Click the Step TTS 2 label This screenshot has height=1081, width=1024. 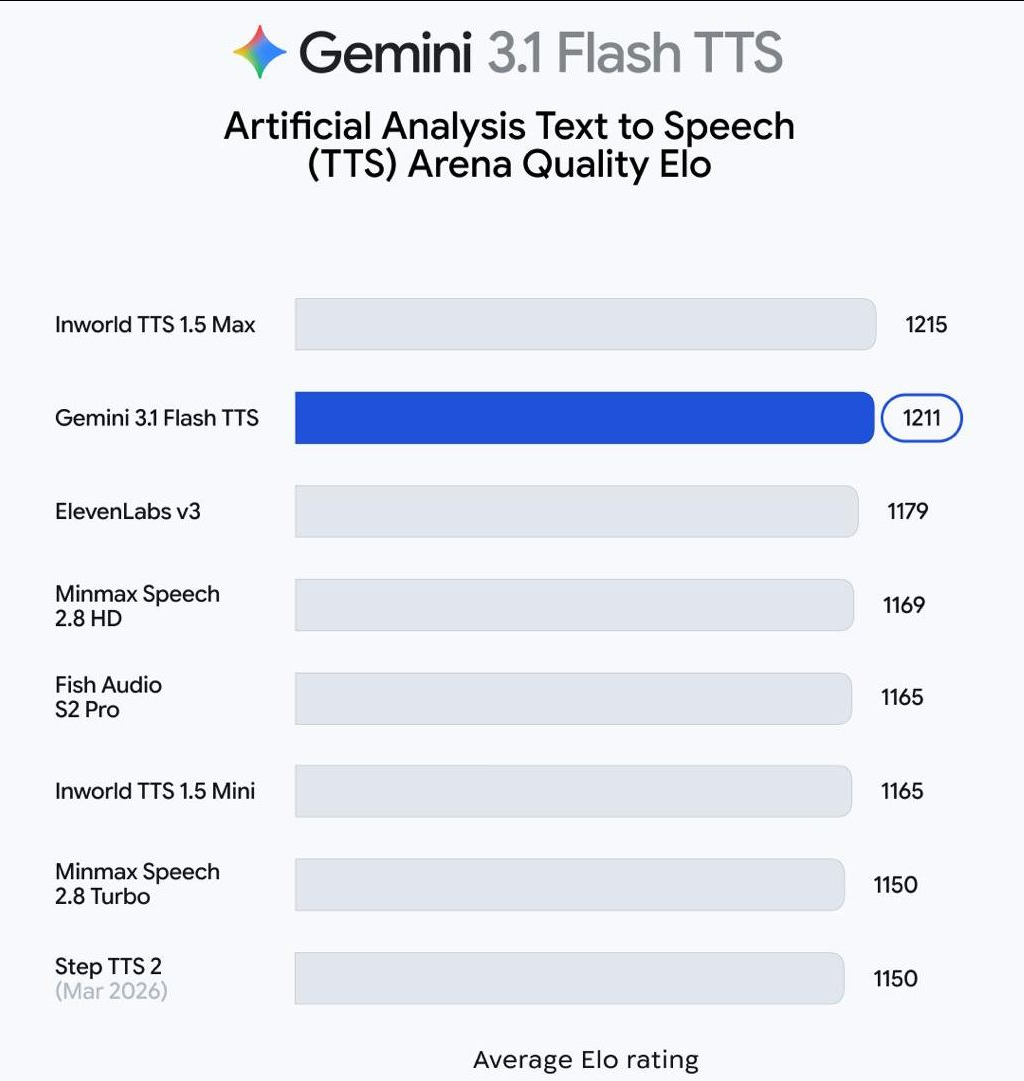pos(110,967)
